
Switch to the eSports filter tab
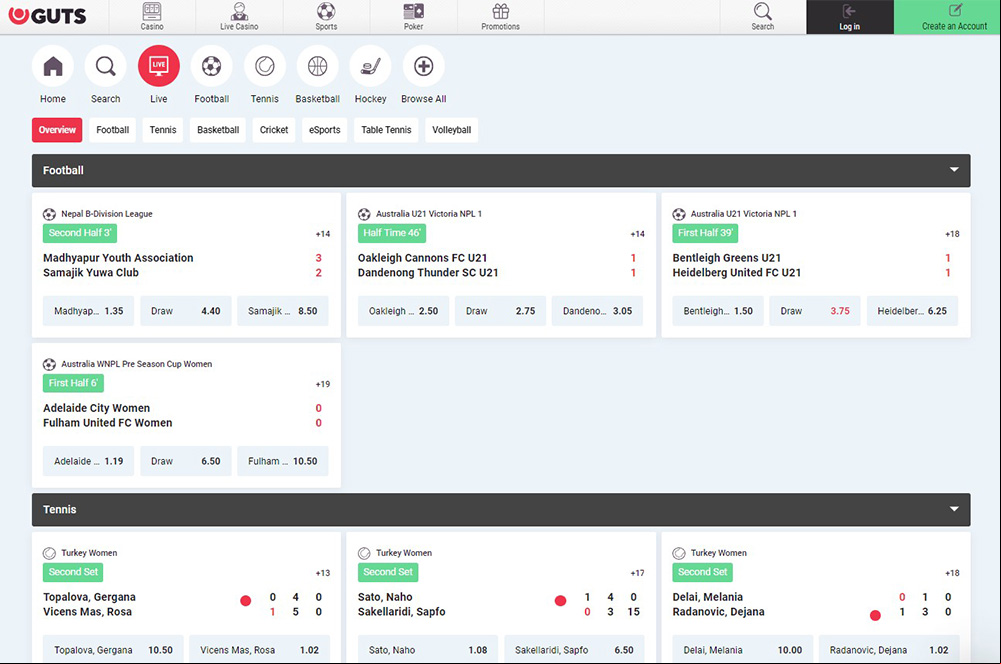[x=324, y=130]
